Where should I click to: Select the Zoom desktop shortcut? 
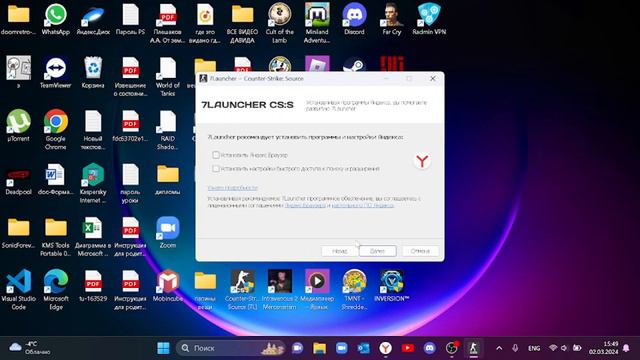click(x=168, y=233)
